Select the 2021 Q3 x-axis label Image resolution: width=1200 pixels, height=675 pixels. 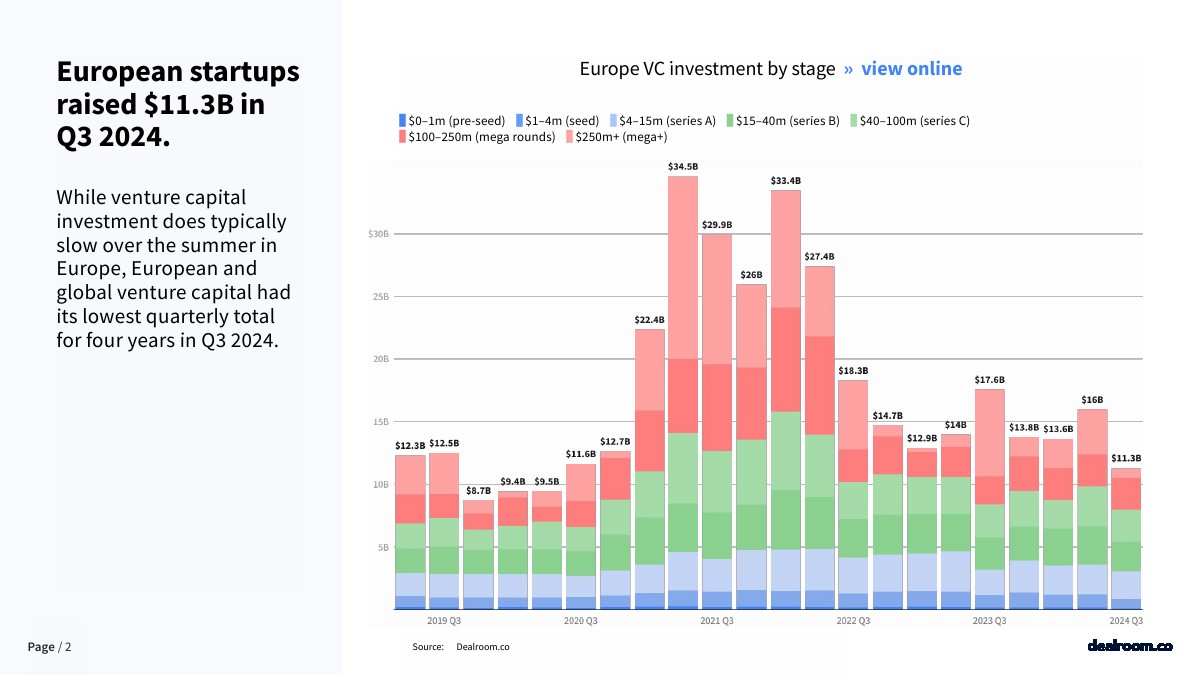pos(716,621)
